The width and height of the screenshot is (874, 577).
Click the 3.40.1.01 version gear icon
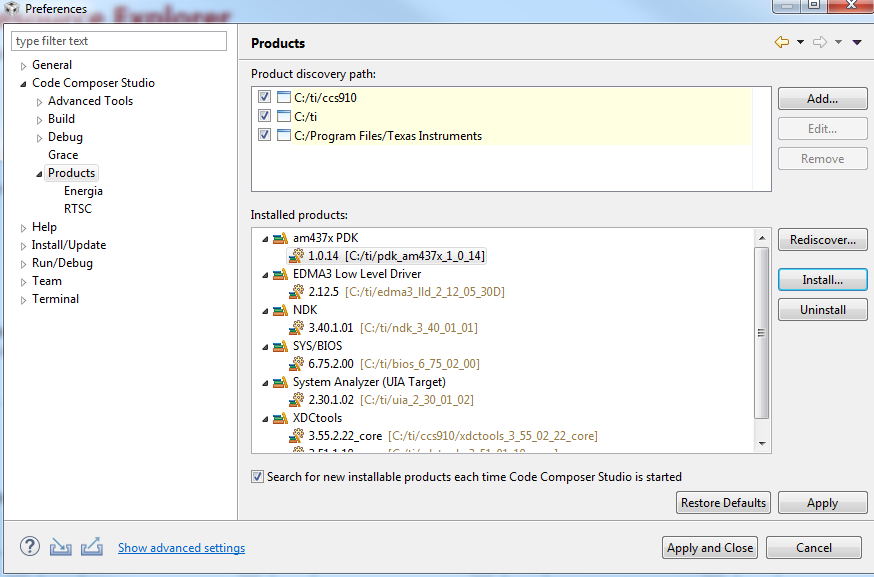click(297, 328)
